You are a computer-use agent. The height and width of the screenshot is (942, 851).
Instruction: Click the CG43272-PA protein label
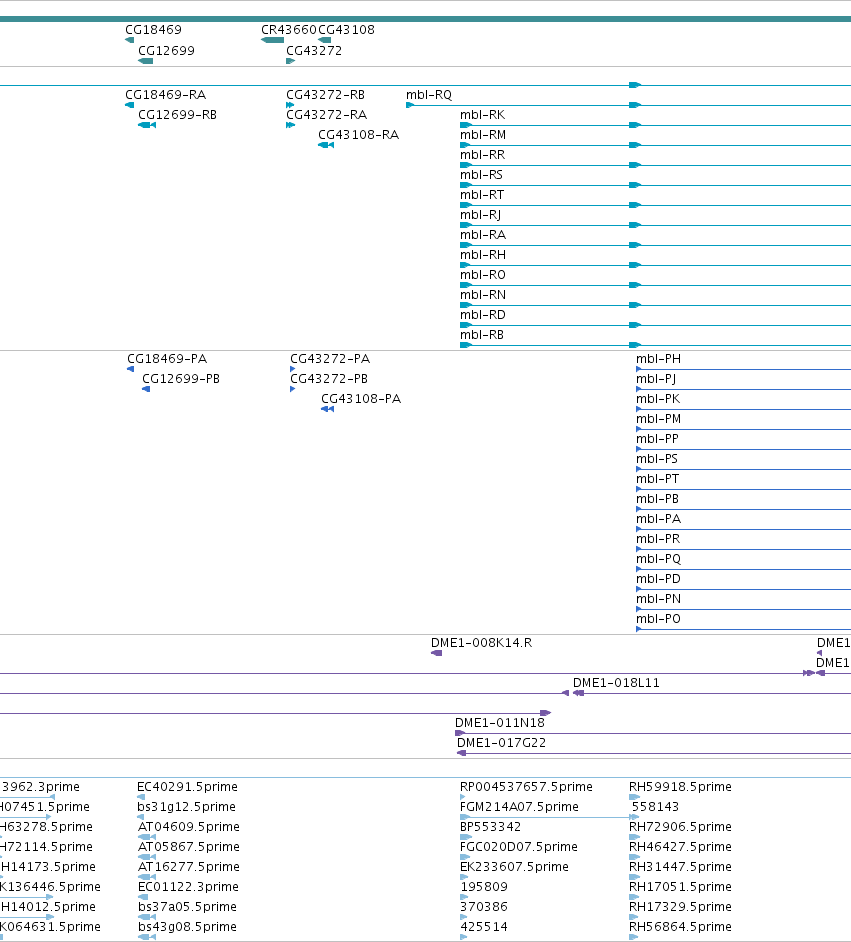point(330,359)
